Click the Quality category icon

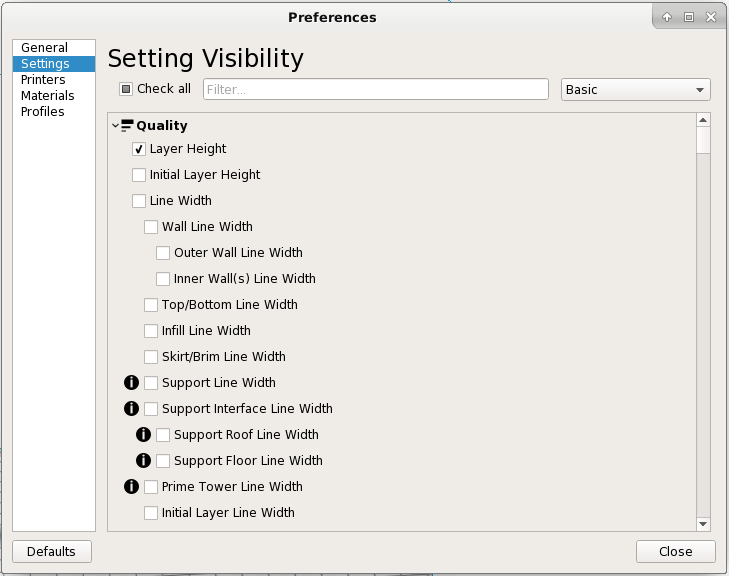(x=127, y=126)
